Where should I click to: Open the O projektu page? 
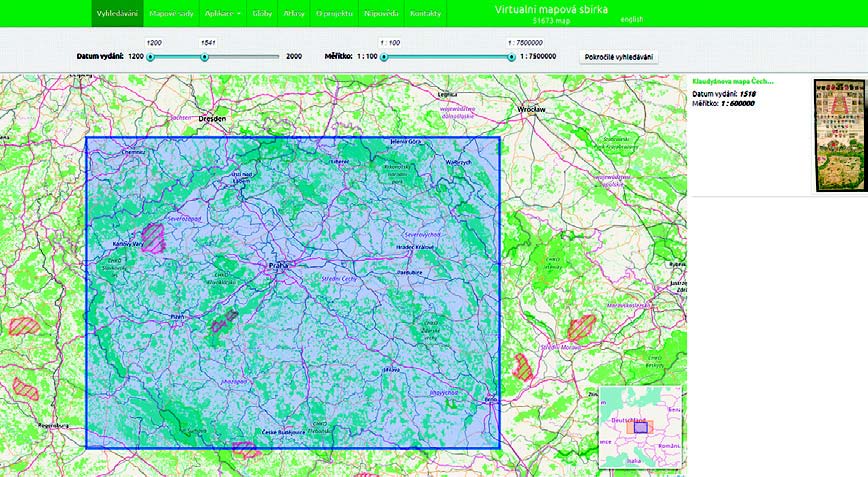pos(334,14)
